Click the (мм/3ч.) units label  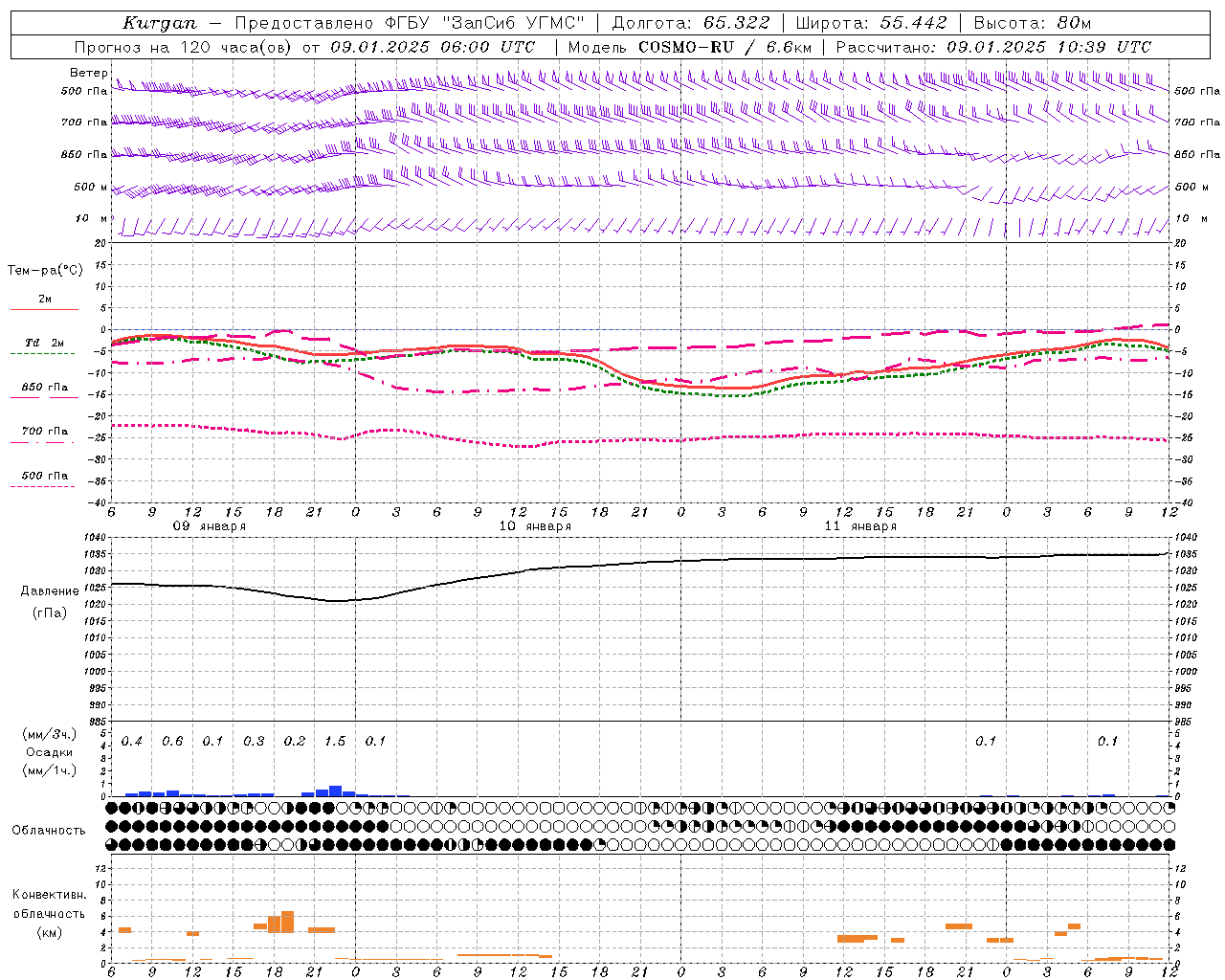point(49,734)
